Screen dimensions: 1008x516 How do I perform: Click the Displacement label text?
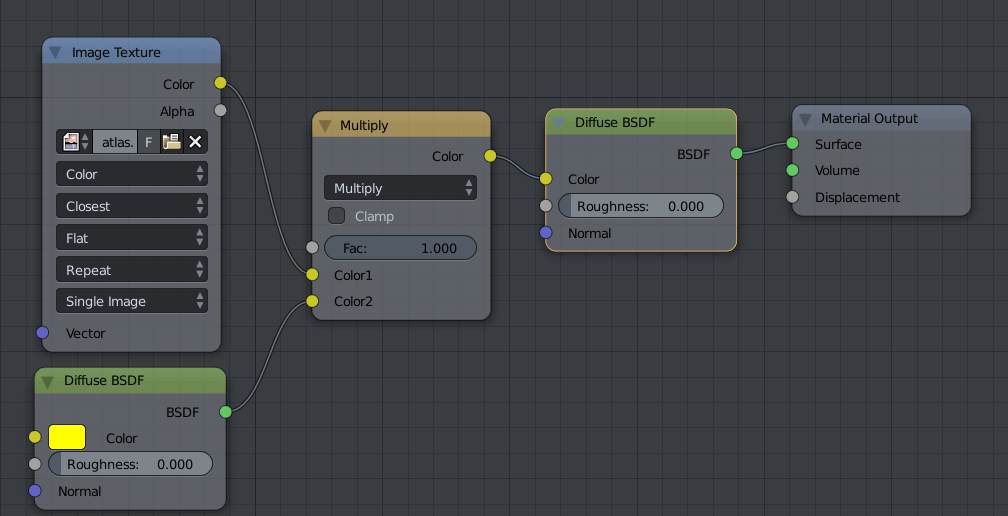point(858,197)
